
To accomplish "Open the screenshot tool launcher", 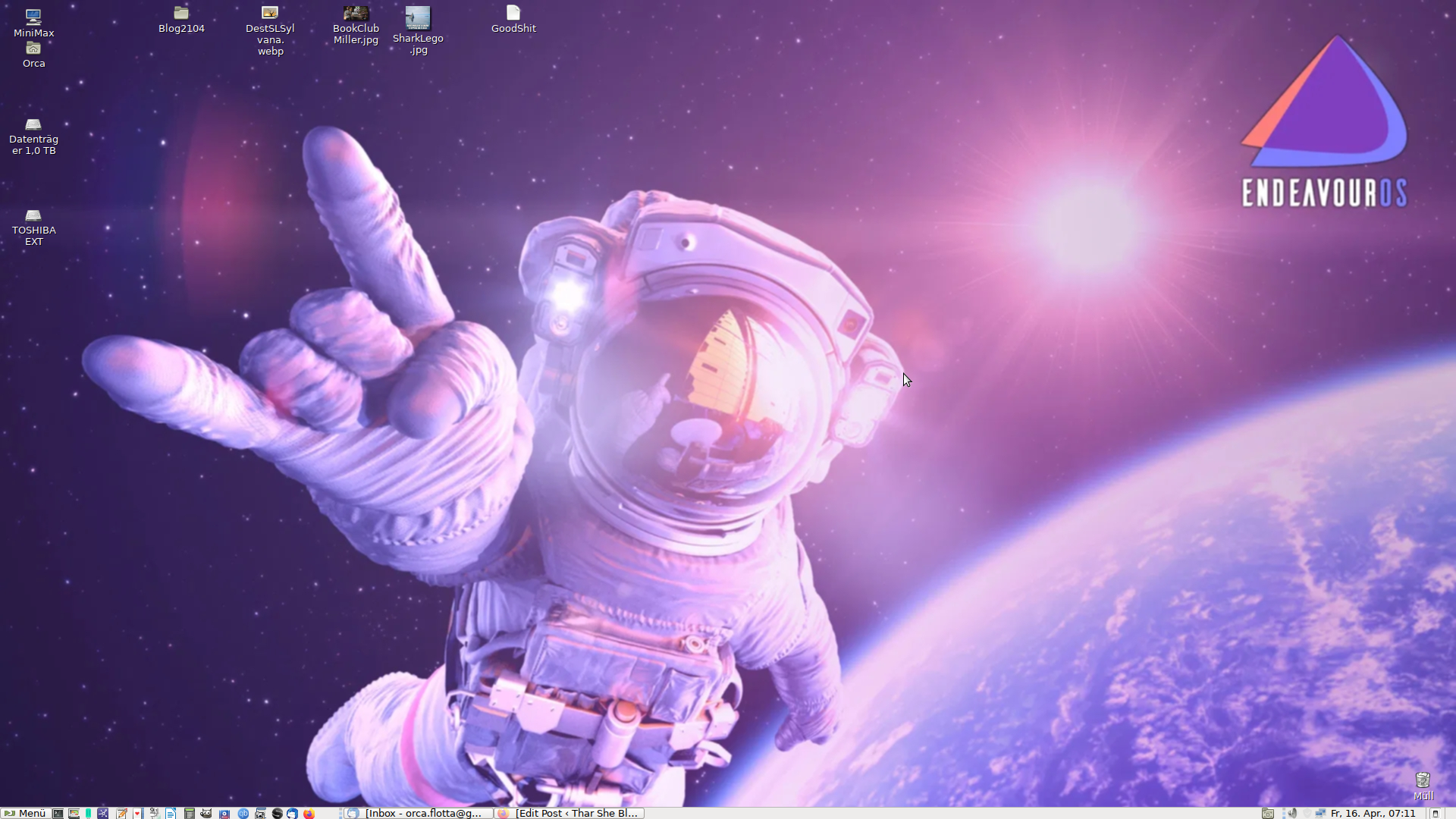I will 260,813.
